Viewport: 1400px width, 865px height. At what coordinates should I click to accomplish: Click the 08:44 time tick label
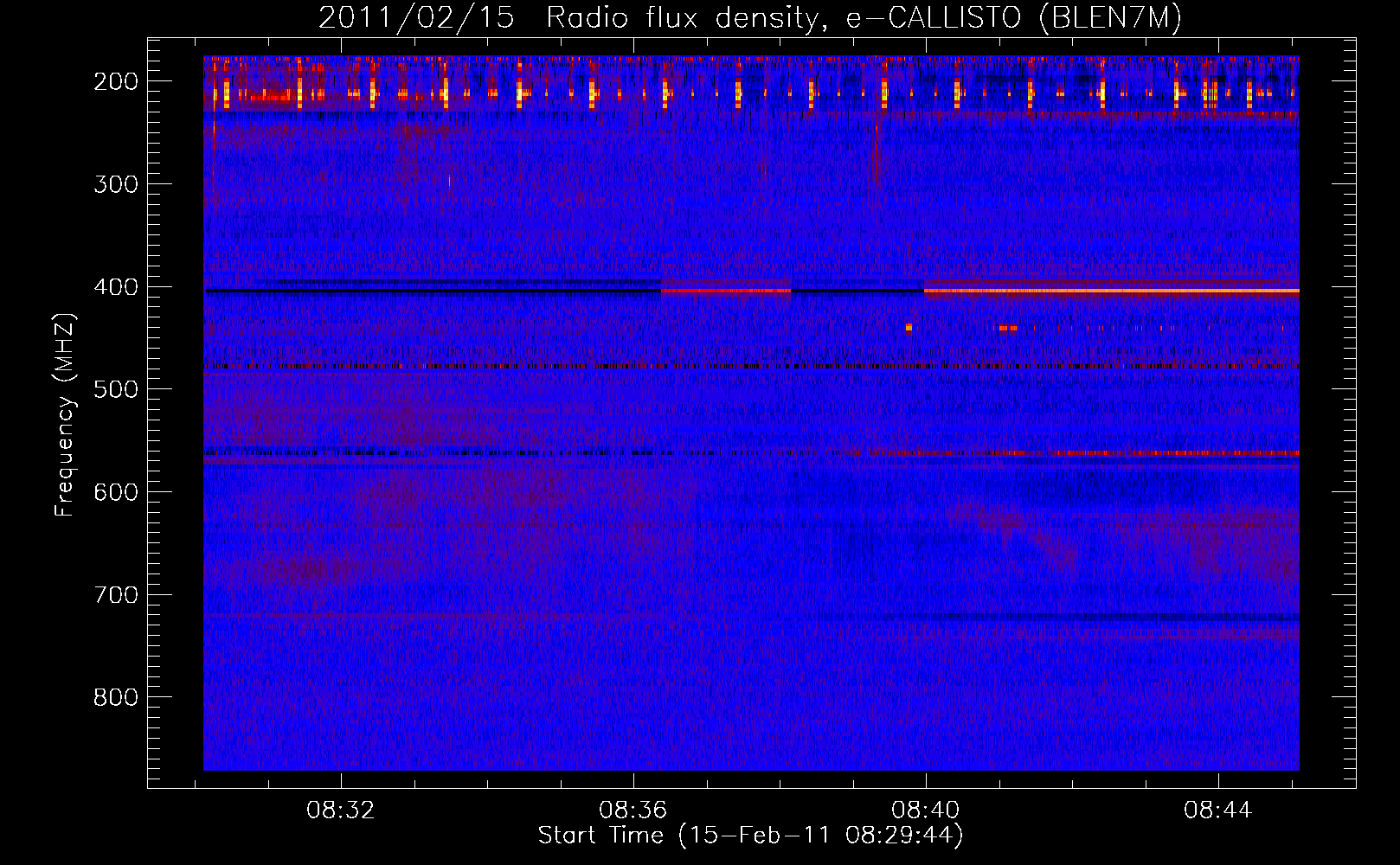[x=1218, y=811]
